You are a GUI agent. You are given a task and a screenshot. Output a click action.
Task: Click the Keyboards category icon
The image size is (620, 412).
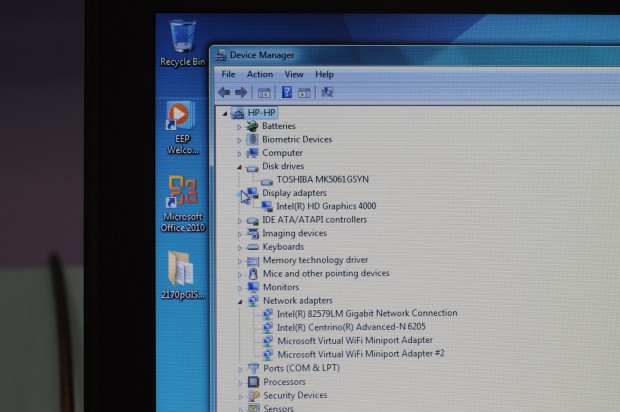click(253, 247)
